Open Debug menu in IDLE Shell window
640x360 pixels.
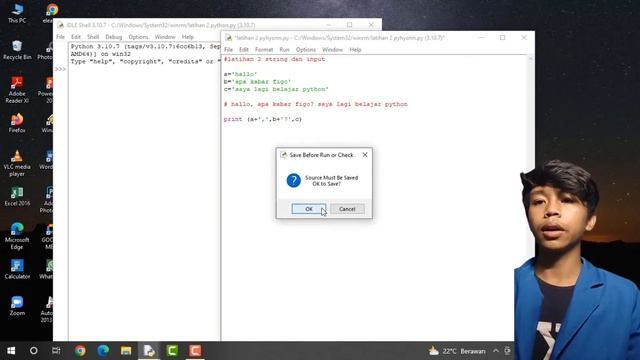pyautogui.click(x=113, y=37)
